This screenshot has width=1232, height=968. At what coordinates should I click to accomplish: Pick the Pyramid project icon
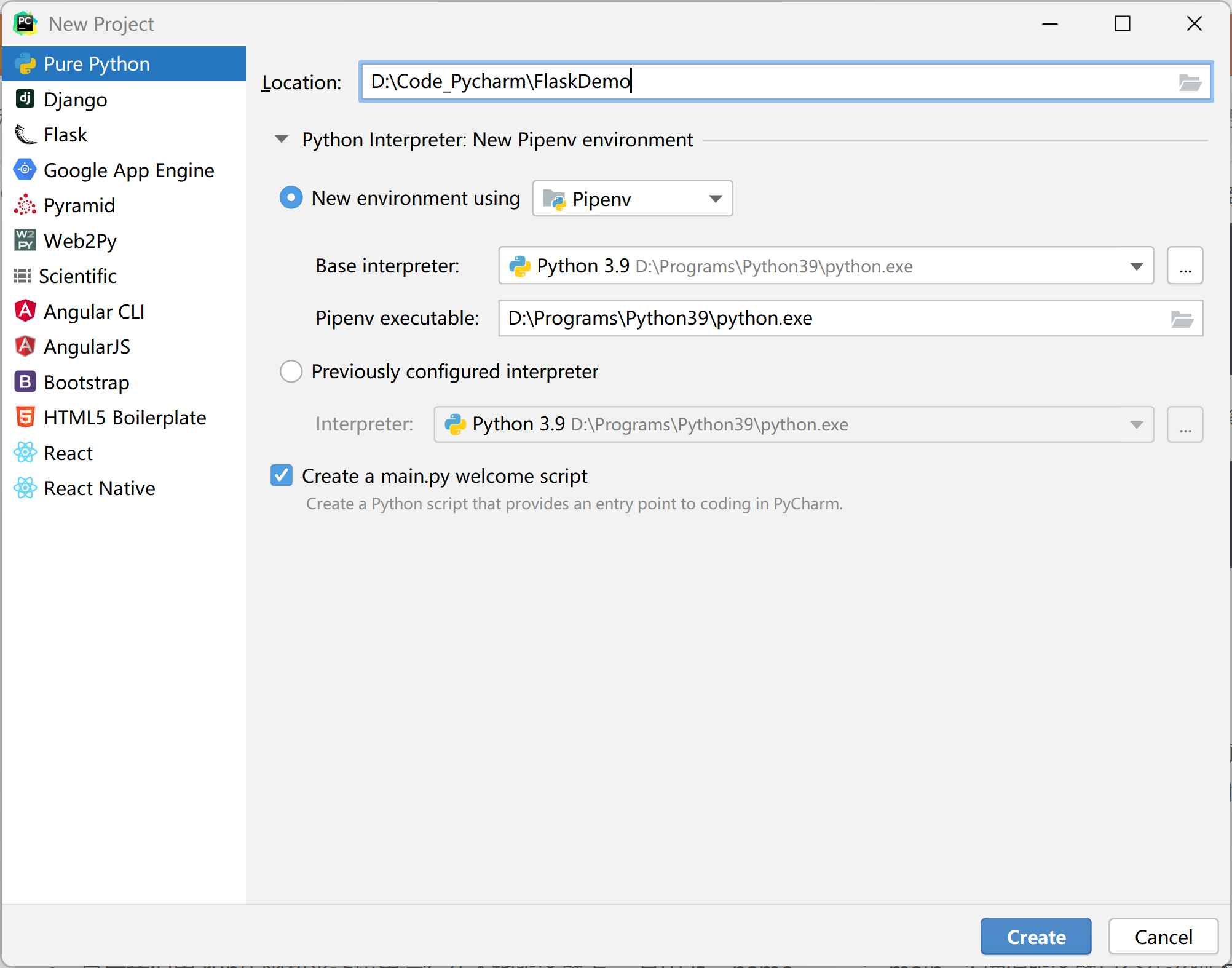pyautogui.click(x=25, y=205)
